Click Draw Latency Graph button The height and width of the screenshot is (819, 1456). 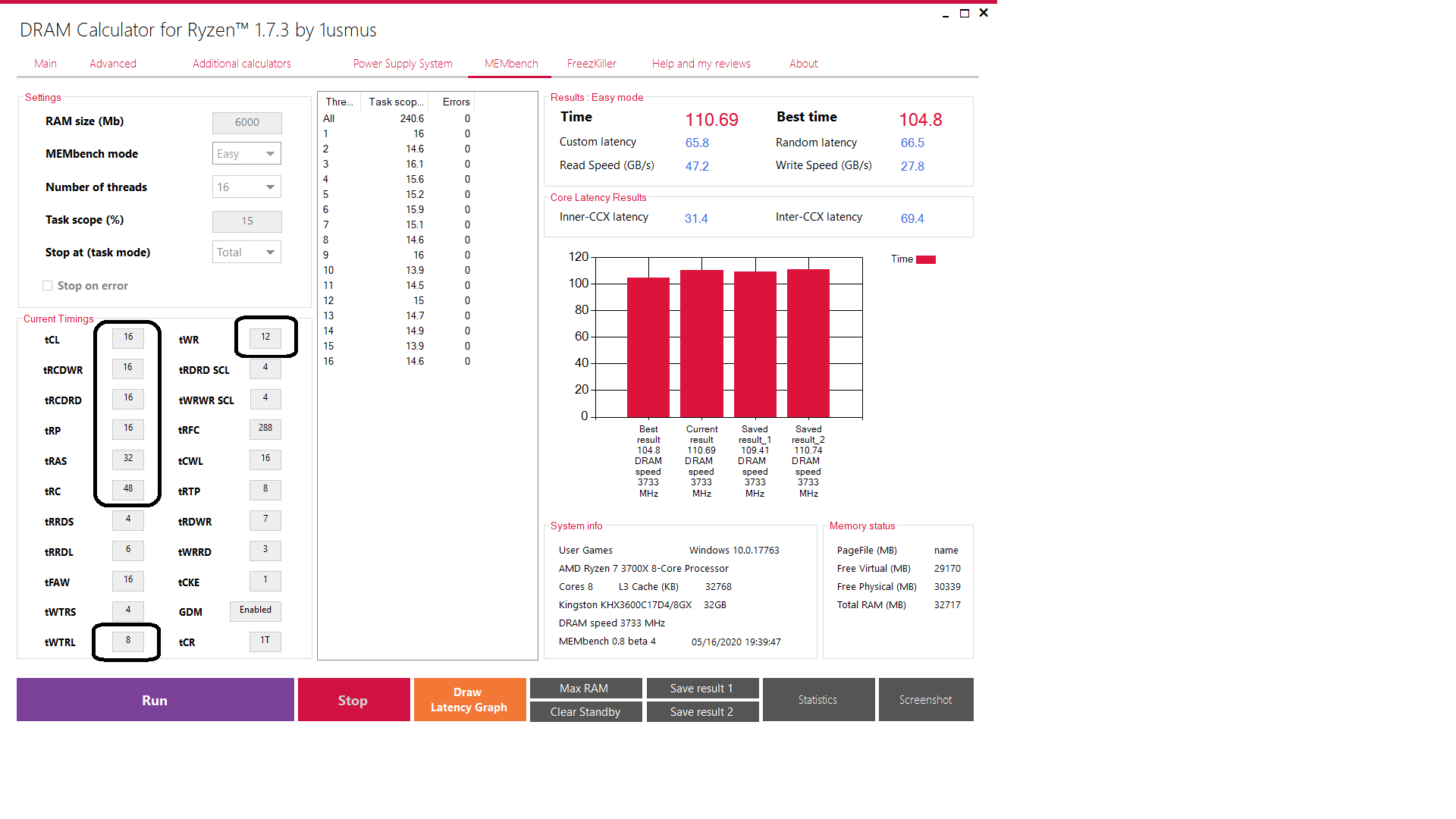tap(469, 700)
